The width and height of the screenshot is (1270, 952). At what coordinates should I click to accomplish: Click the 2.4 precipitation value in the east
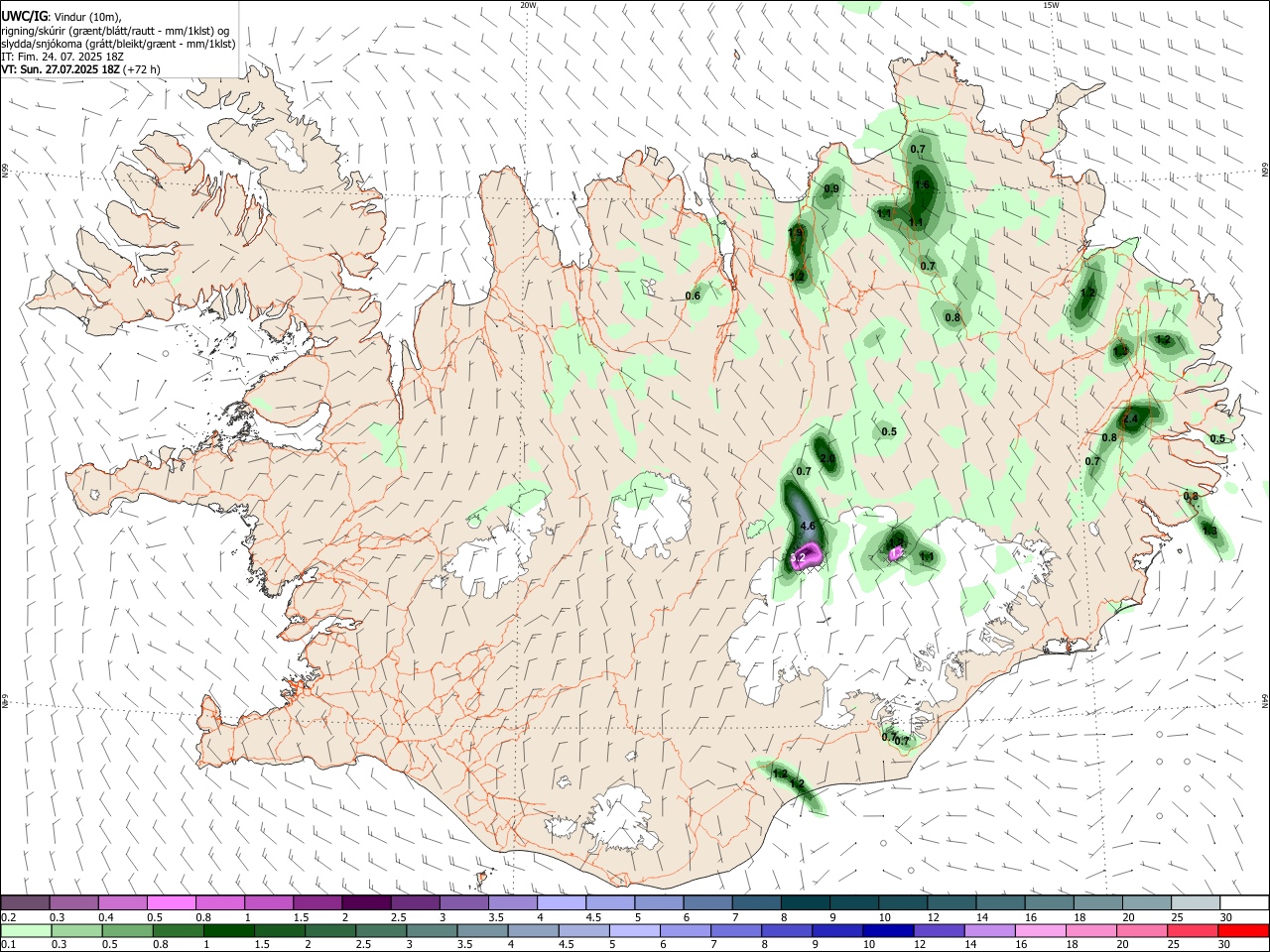tap(1130, 419)
